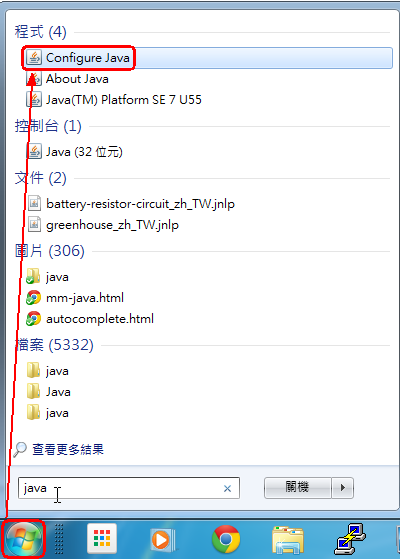Click inside the java search box
Image resolution: width=400 pixels, height=559 pixels.
coord(129,488)
